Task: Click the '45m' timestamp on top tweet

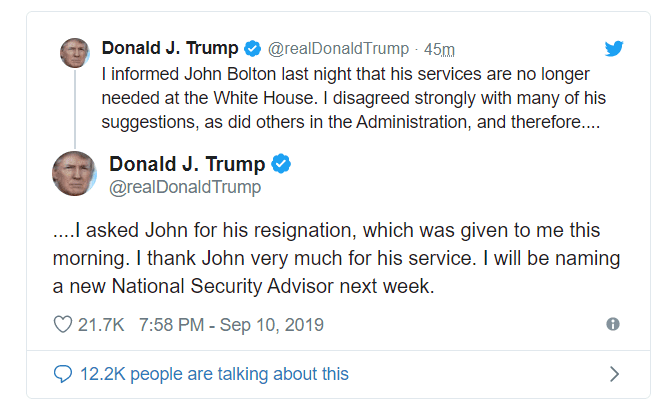Action: [x=440, y=48]
